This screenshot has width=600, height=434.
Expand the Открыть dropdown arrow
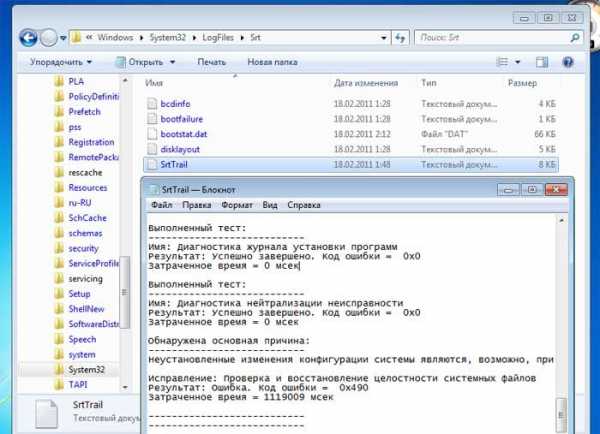173,62
